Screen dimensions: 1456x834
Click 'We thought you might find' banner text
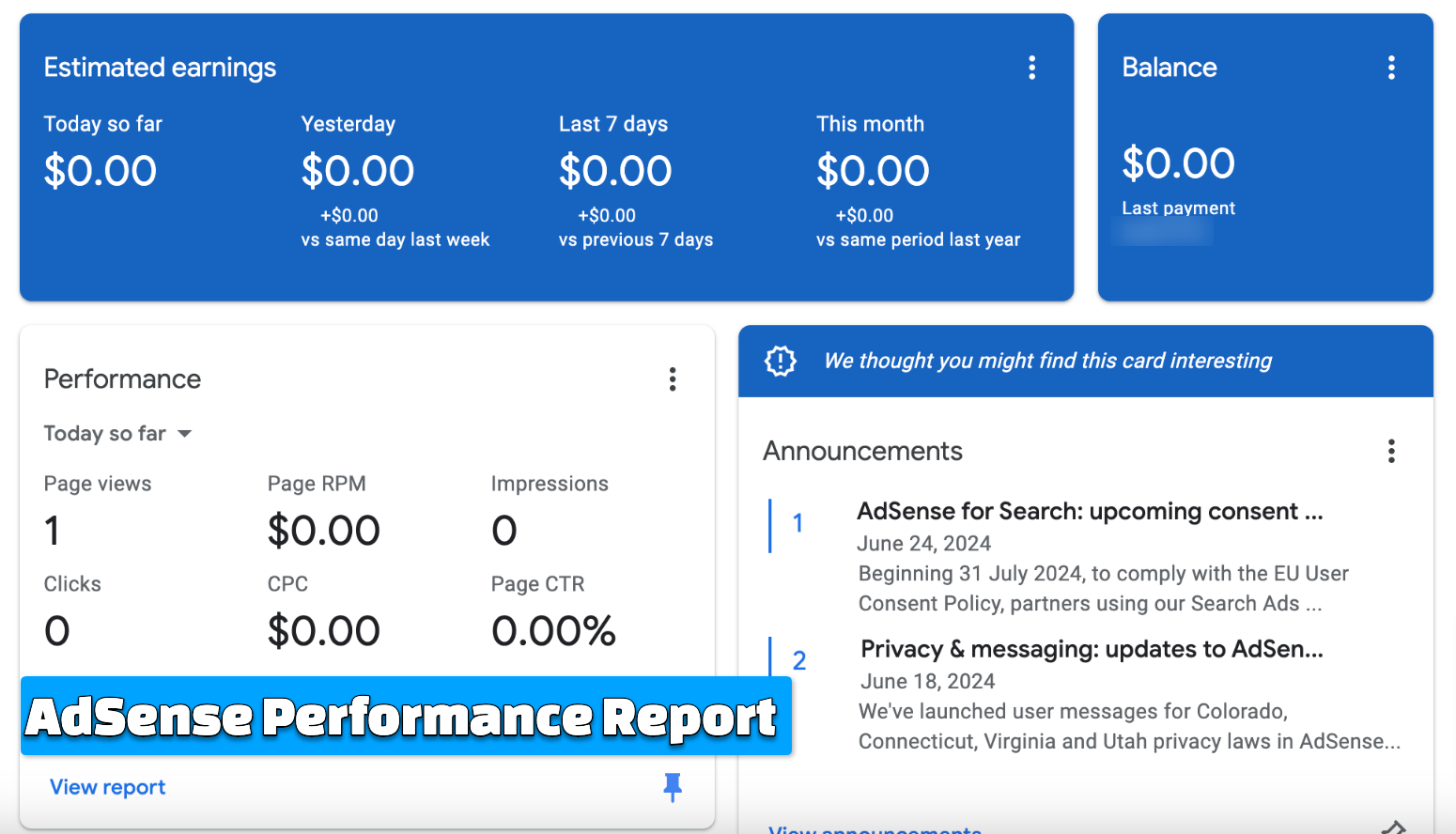pyautogui.click(x=1047, y=361)
